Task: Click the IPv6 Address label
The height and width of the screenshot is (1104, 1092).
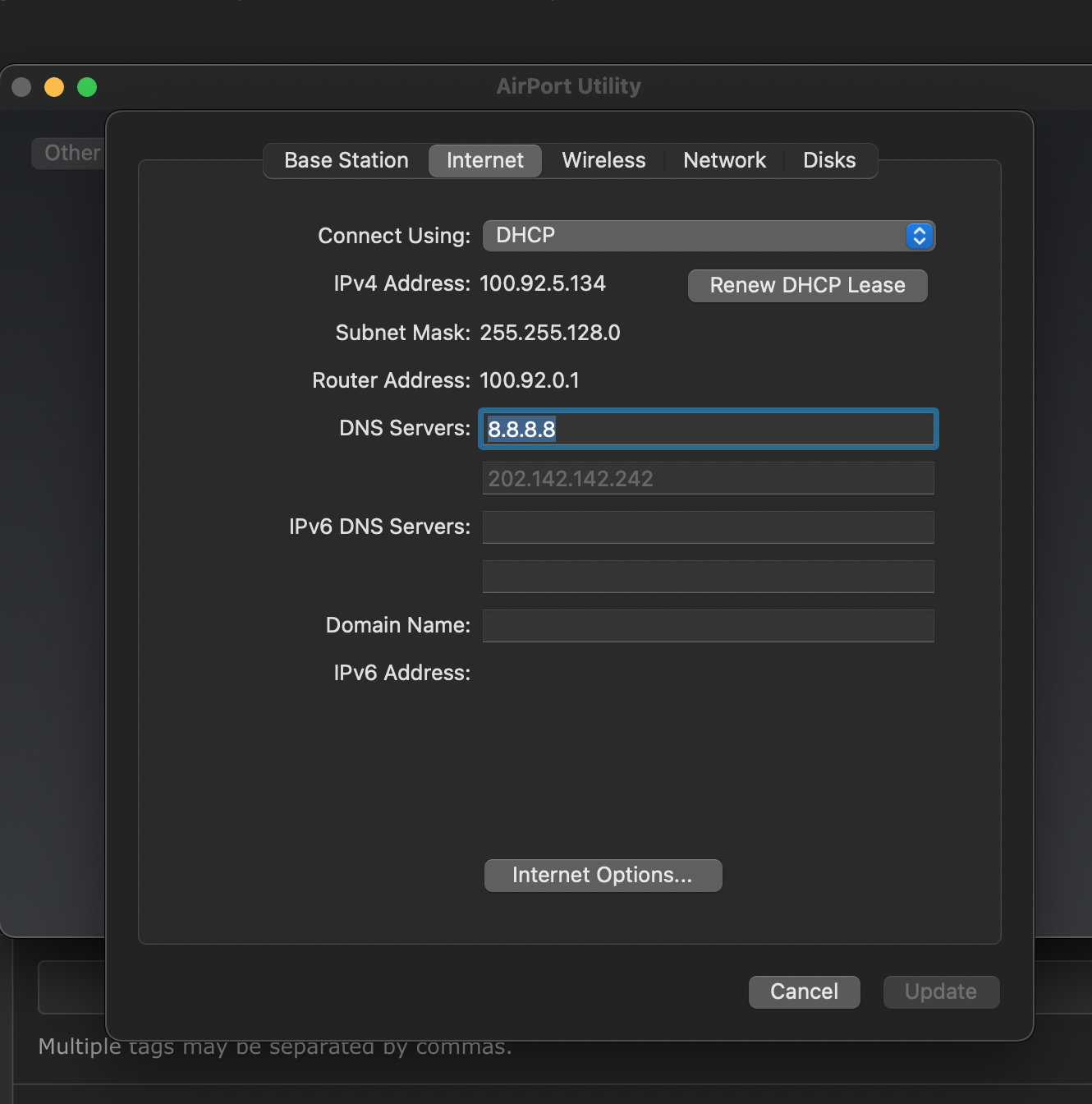Action: [402, 673]
